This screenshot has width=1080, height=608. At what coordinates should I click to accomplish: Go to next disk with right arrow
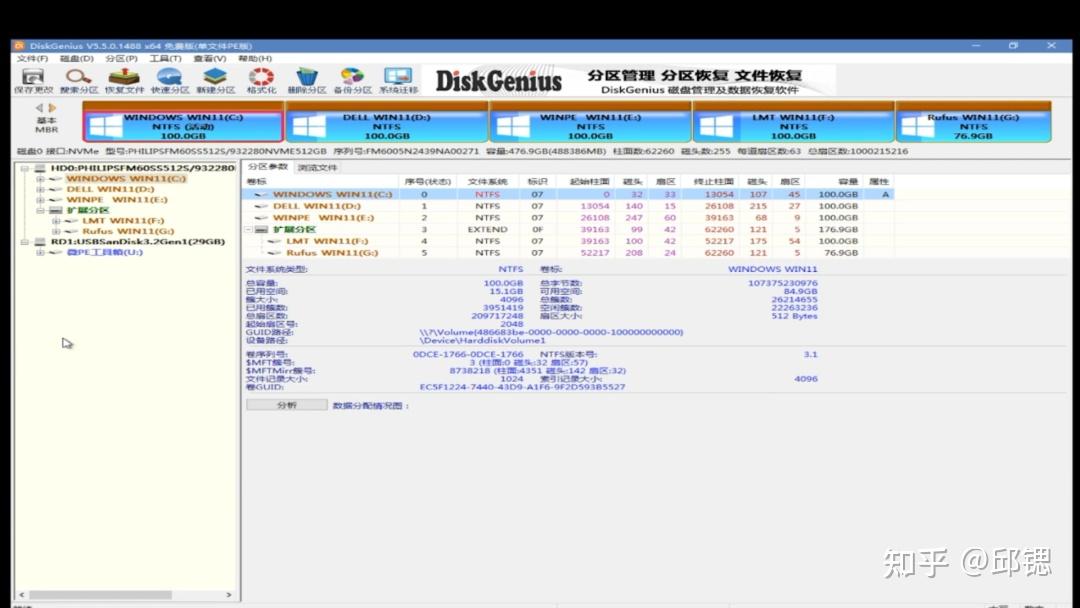(x=52, y=107)
